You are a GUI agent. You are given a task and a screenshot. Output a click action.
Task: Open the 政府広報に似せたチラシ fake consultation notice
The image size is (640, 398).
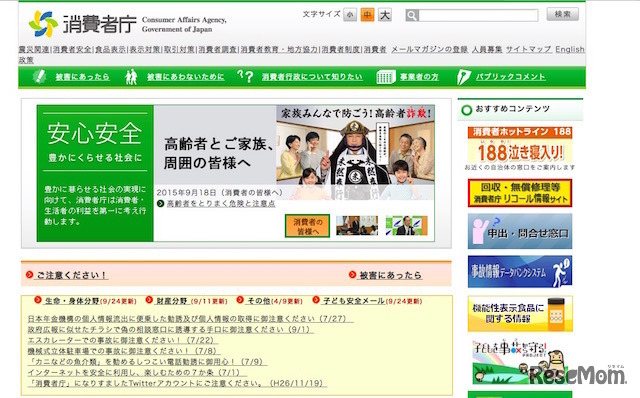pos(171,329)
